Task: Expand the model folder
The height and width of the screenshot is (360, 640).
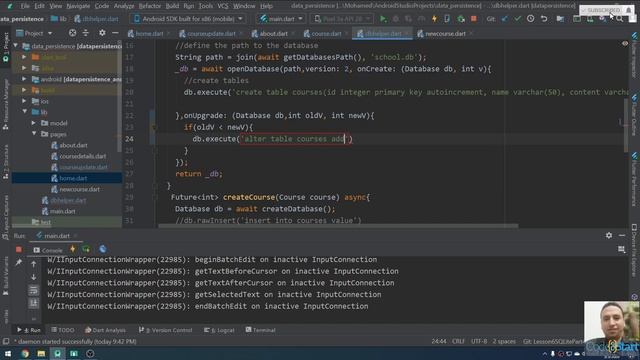Action: 33,123
